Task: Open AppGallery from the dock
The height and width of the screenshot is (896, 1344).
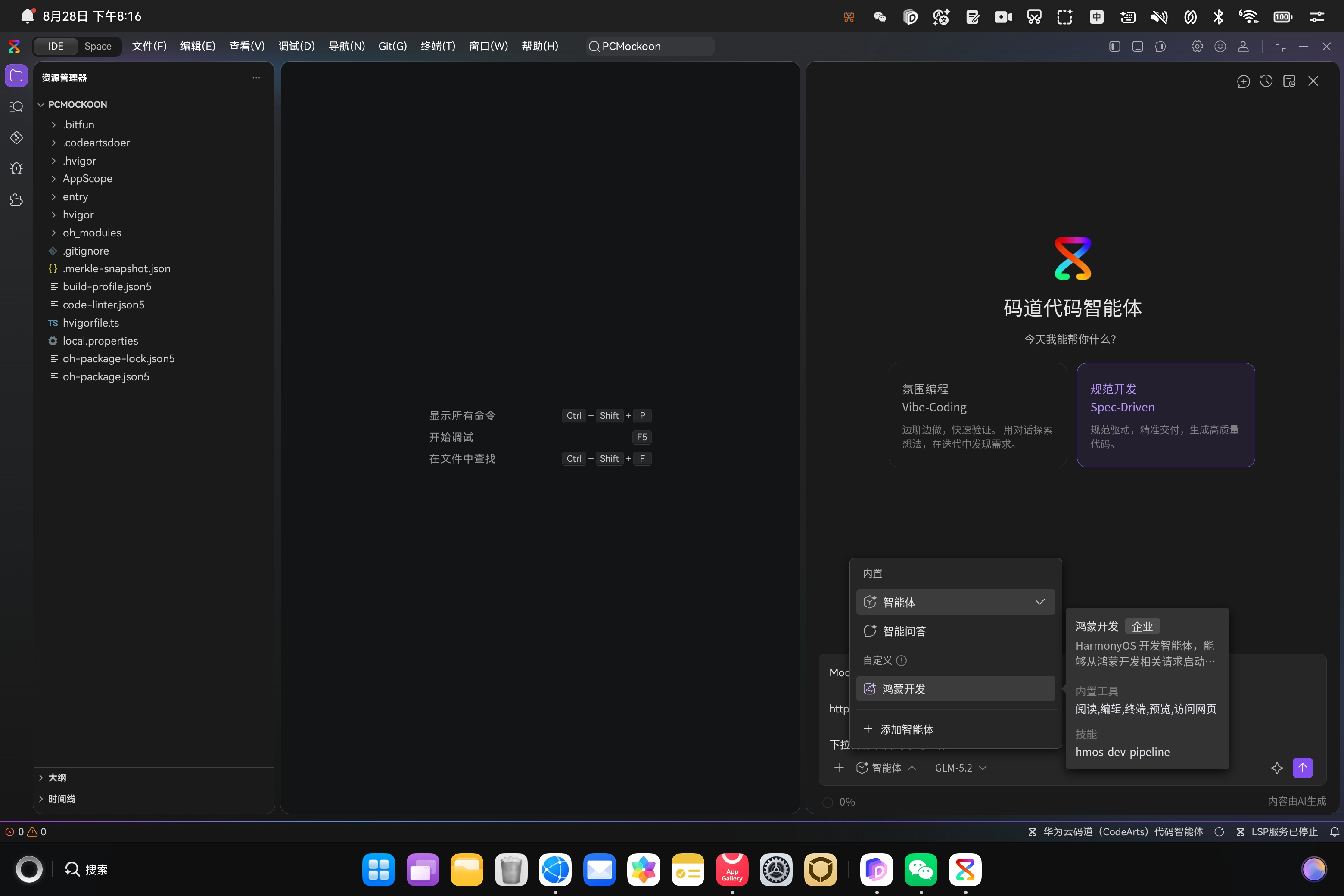Action: [x=732, y=869]
